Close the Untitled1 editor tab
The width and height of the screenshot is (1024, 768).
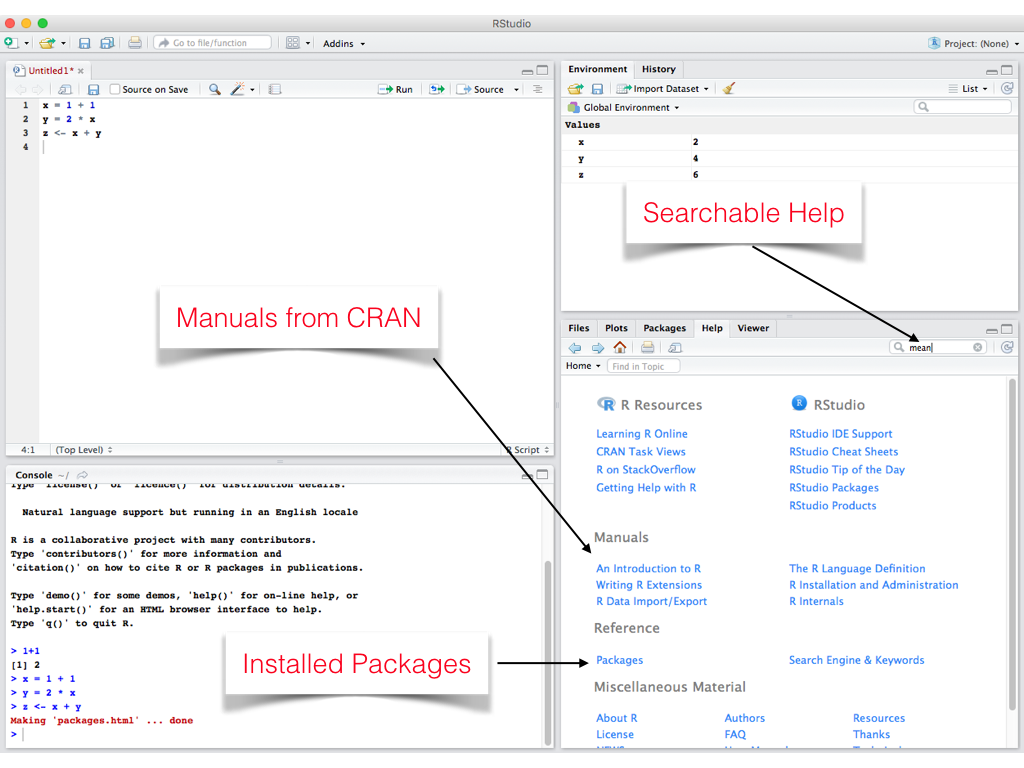[x=81, y=71]
